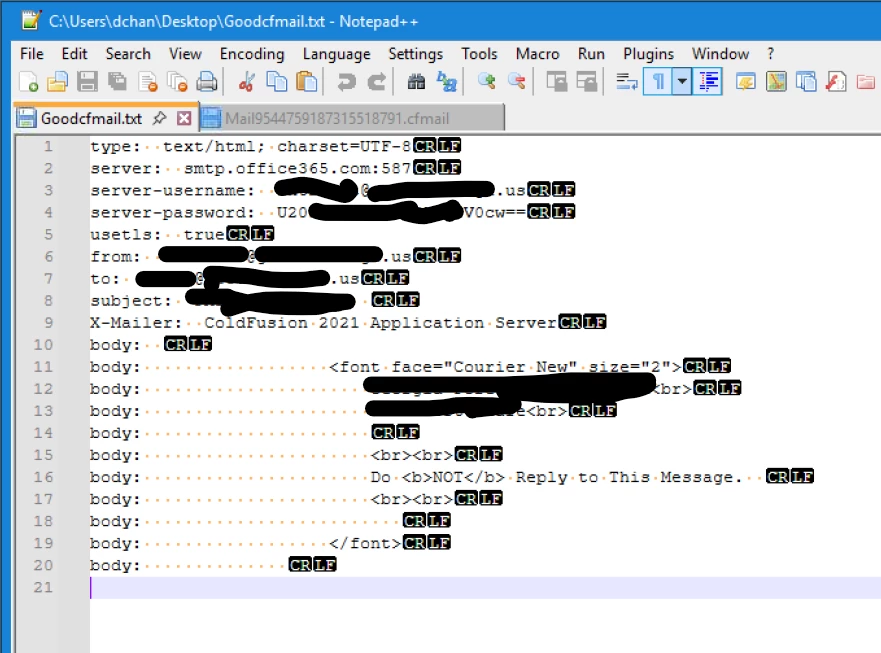This screenshot has height=653, width=881.
Task: Save the current file via toolbar icon
Action: (87, 82)
